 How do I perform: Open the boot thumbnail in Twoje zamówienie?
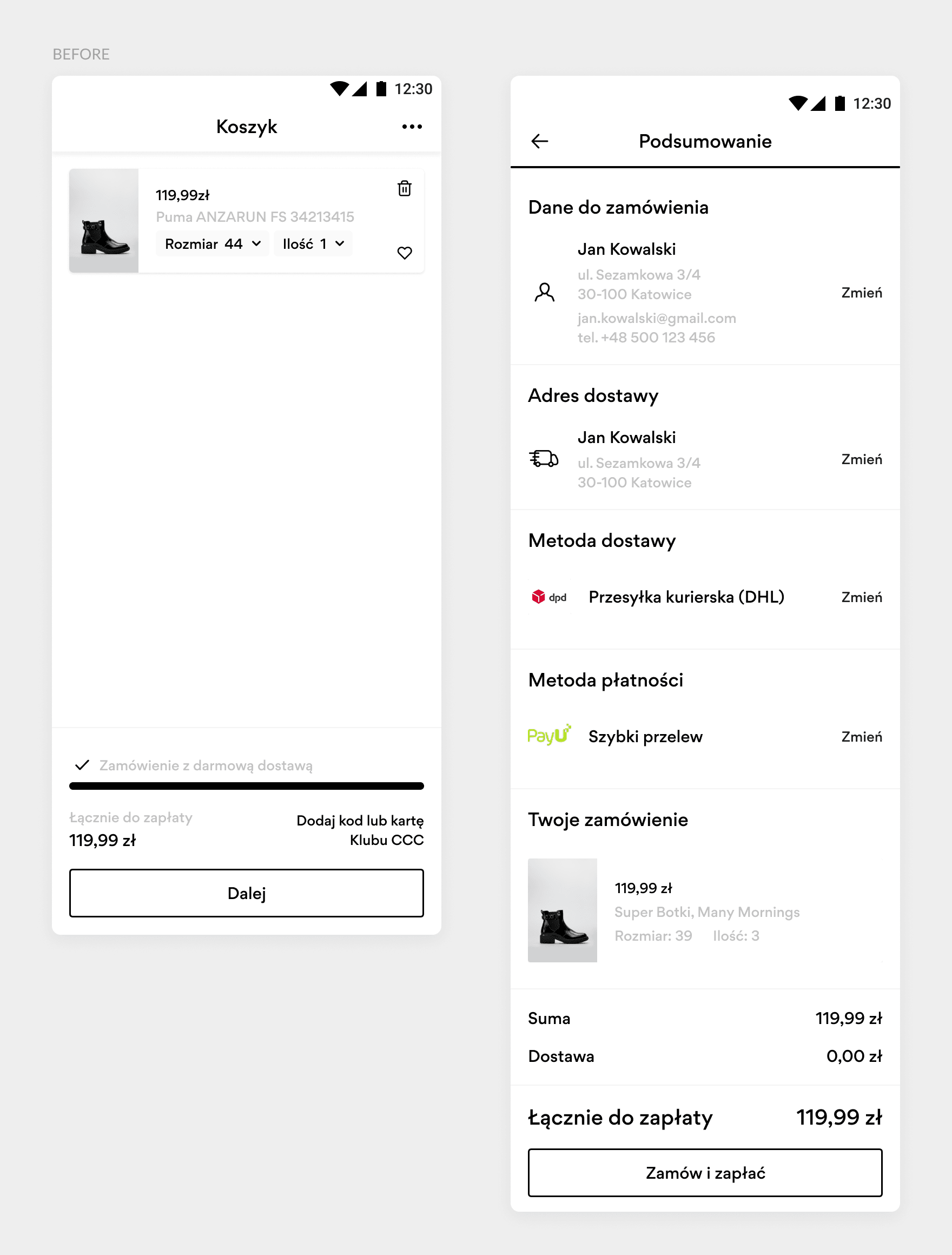pos(562,910)
